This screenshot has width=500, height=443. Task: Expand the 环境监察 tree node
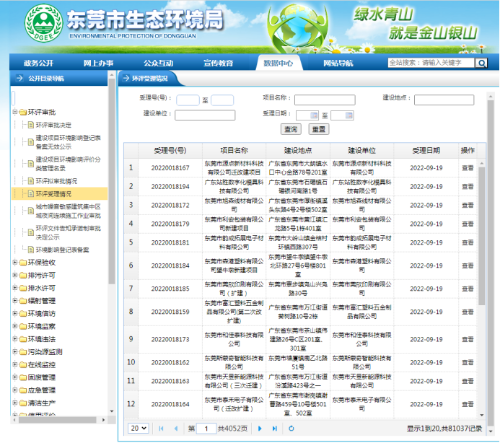15,326
